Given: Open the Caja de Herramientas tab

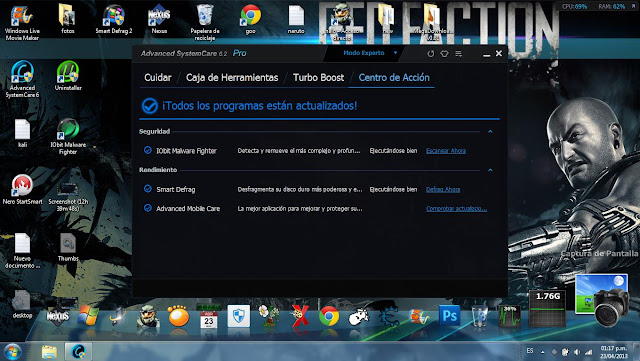Looking at the screenshot, I should 232,78.
